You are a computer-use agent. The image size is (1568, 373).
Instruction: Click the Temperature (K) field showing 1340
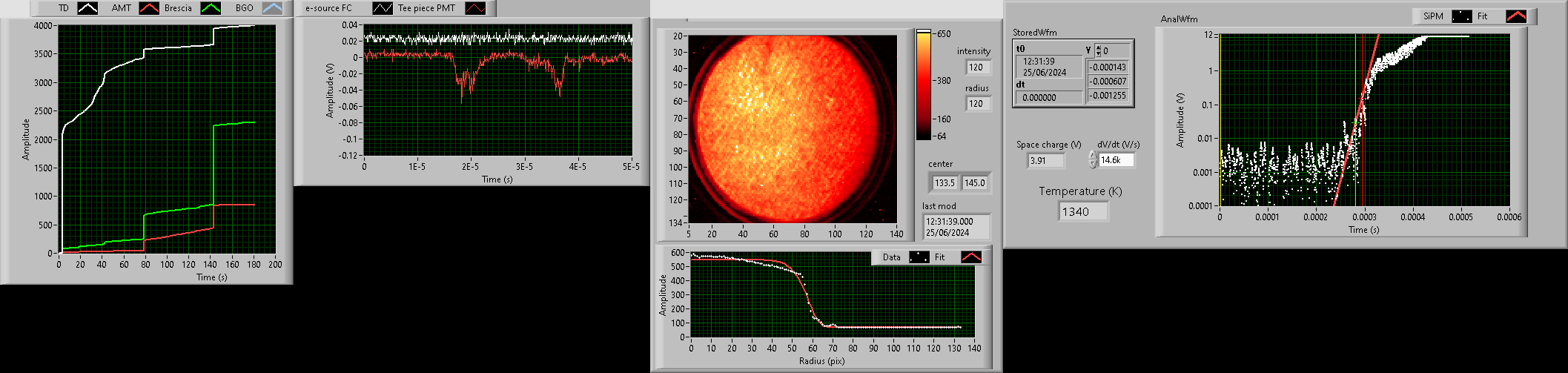click(x=1082, y=212)
